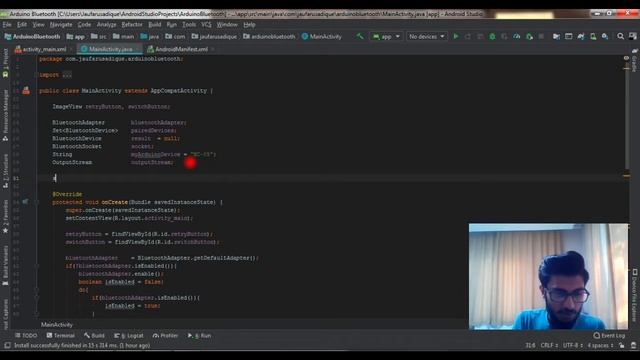640x360 pixels.
Task: Open the Navigate menu
Action: click(x=61, y=24)
